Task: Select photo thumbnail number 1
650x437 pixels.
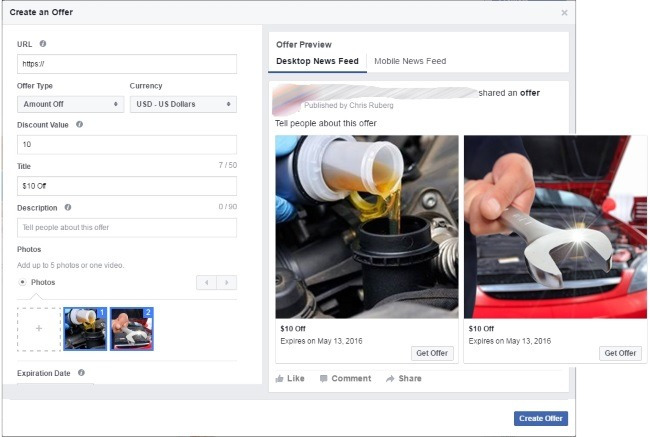Action: point(85,329)
